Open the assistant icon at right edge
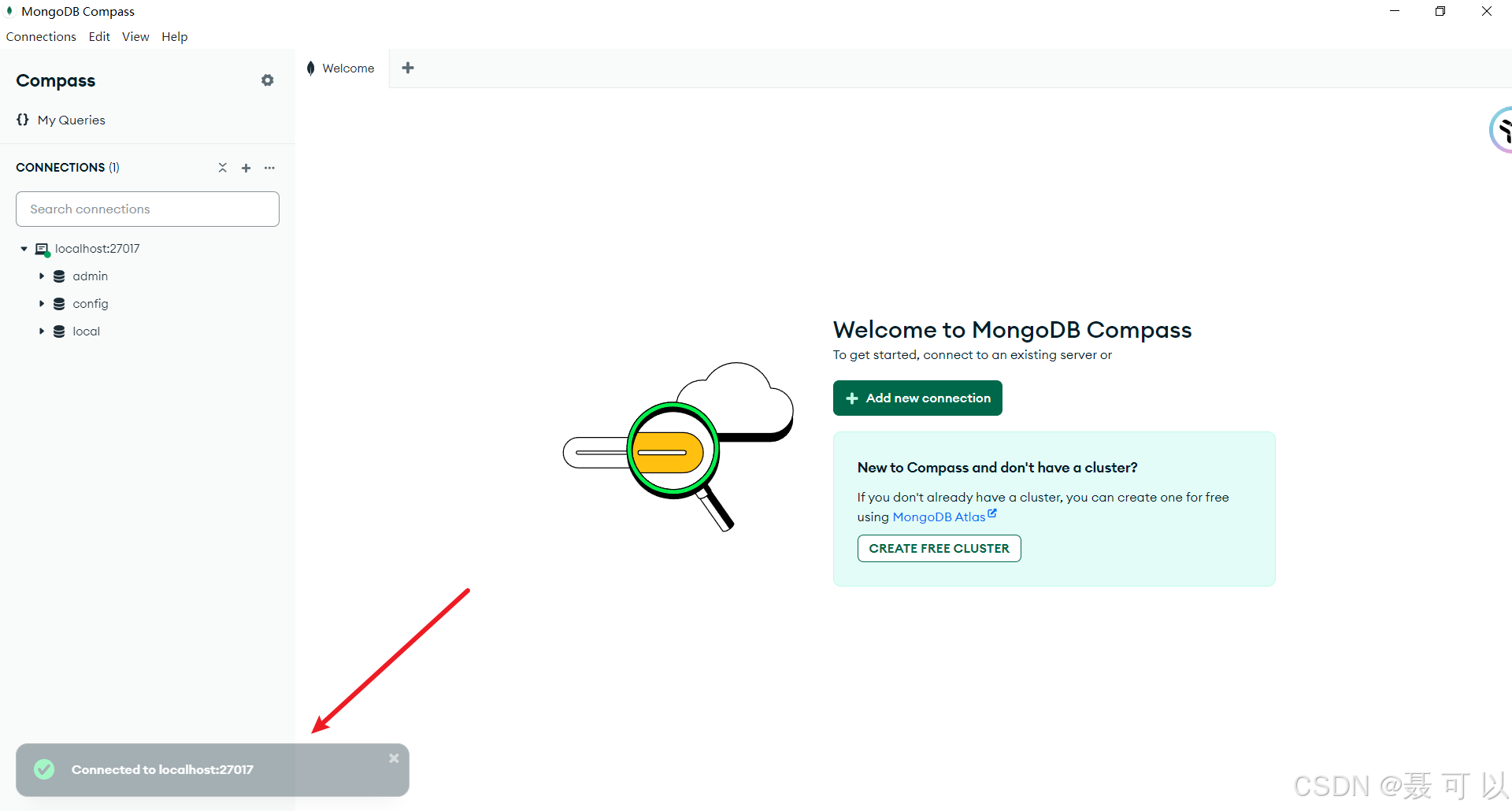This screenshot has height=811, width=1512. coord(1501,130)
